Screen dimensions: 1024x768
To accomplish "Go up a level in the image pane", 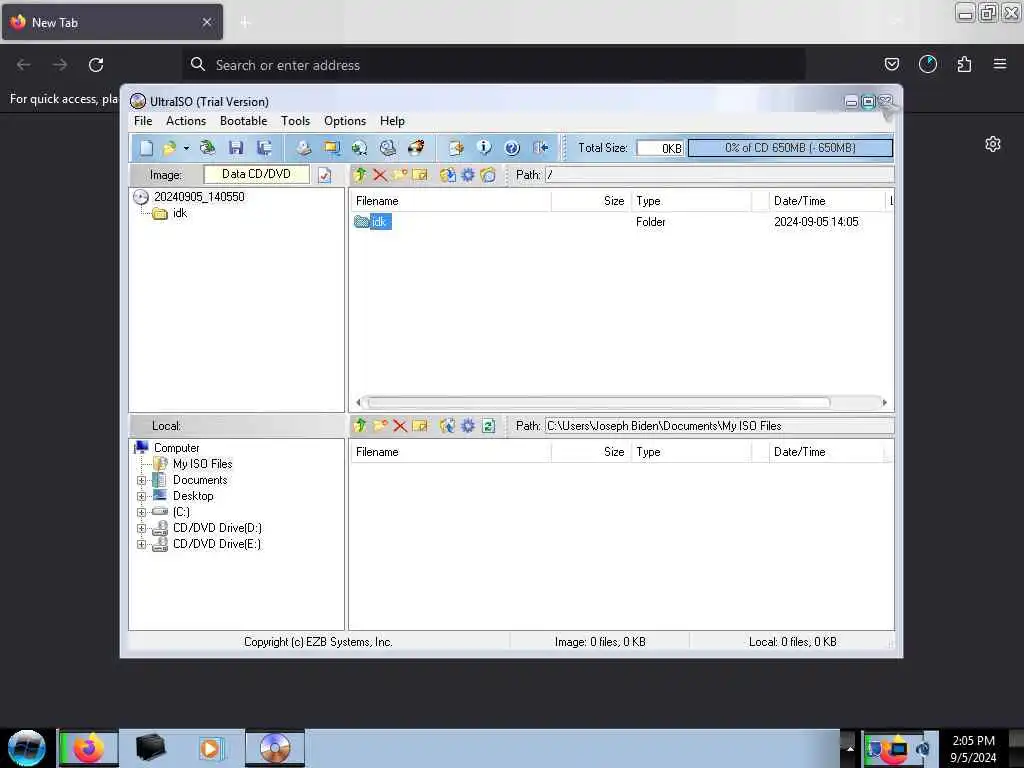I will pos(360,175).
